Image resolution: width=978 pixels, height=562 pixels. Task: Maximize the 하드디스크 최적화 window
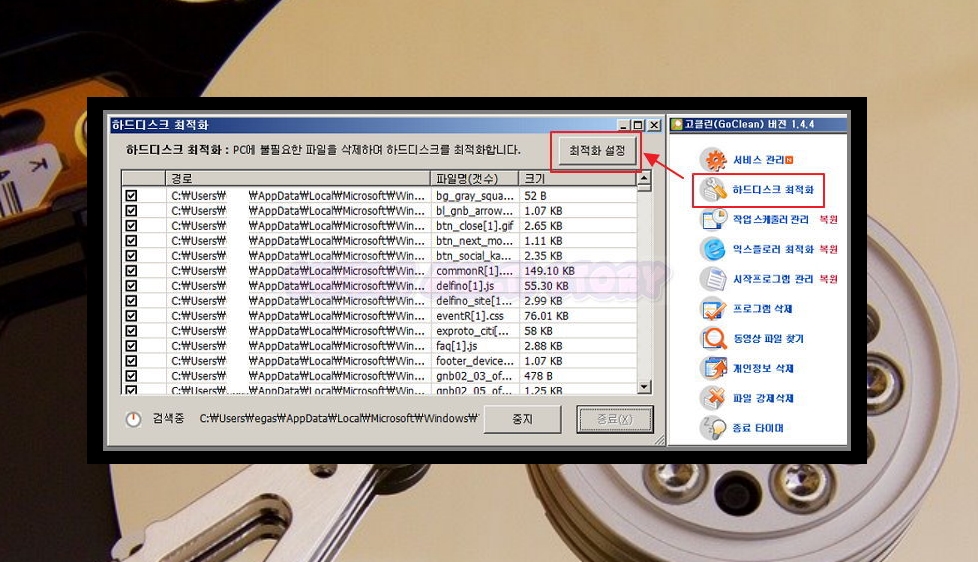click(638, 125)
